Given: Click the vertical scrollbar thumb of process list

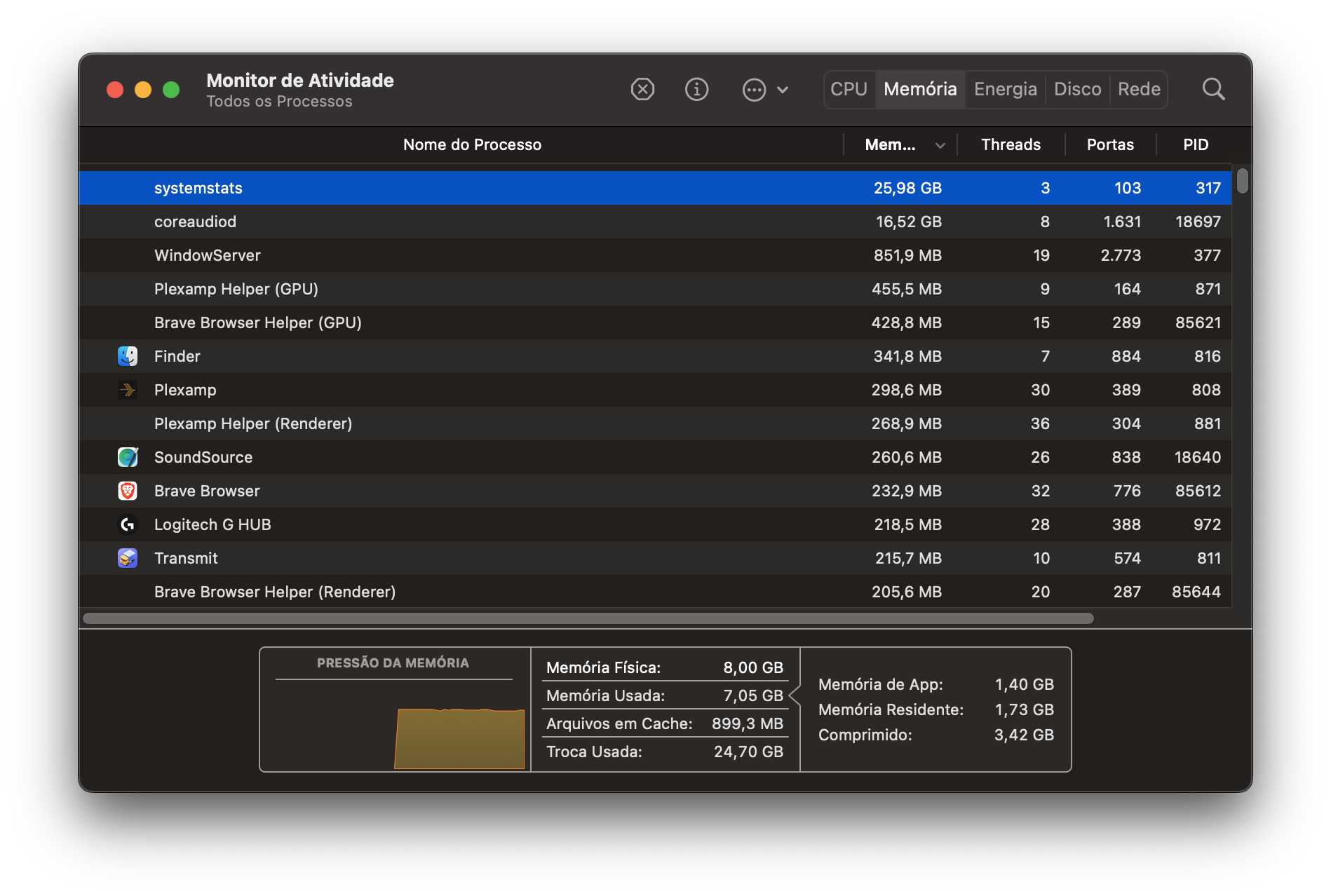Looking at the screenshot, I should click(1242, 180).
